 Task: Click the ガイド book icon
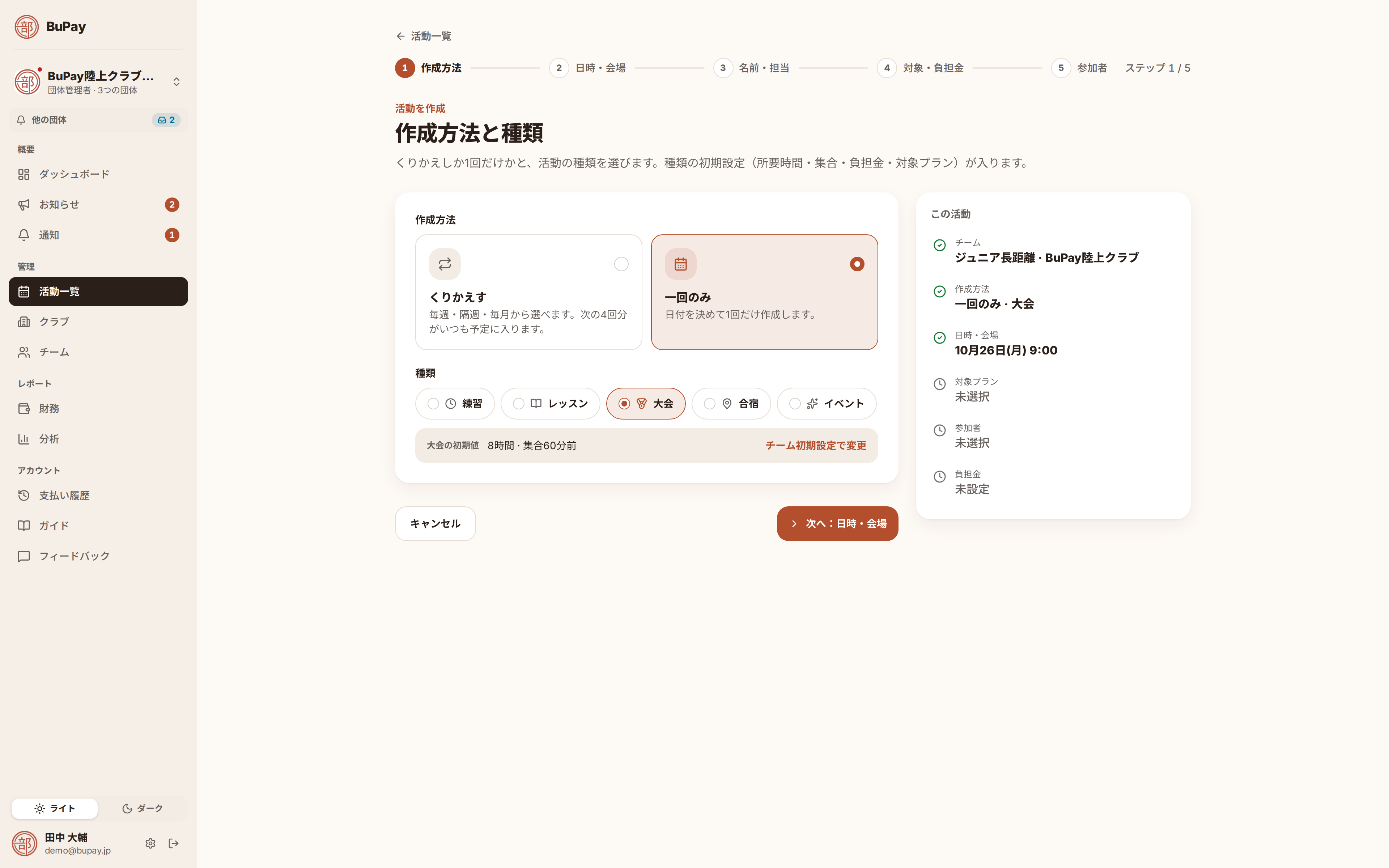point(24,526)
